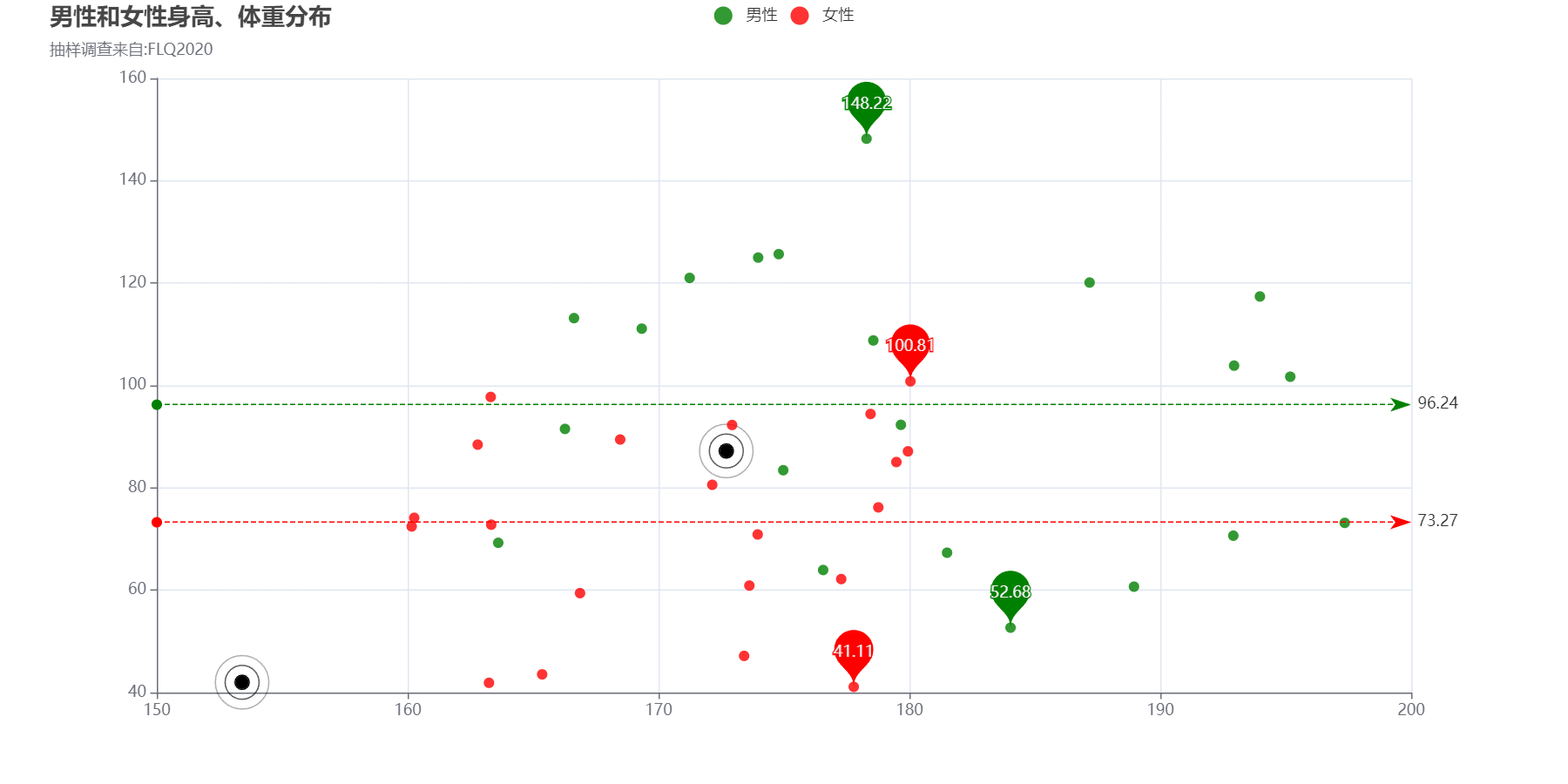Toggle the 女性 series in the legend
The image size is (1568, 784).
point(821,15)
